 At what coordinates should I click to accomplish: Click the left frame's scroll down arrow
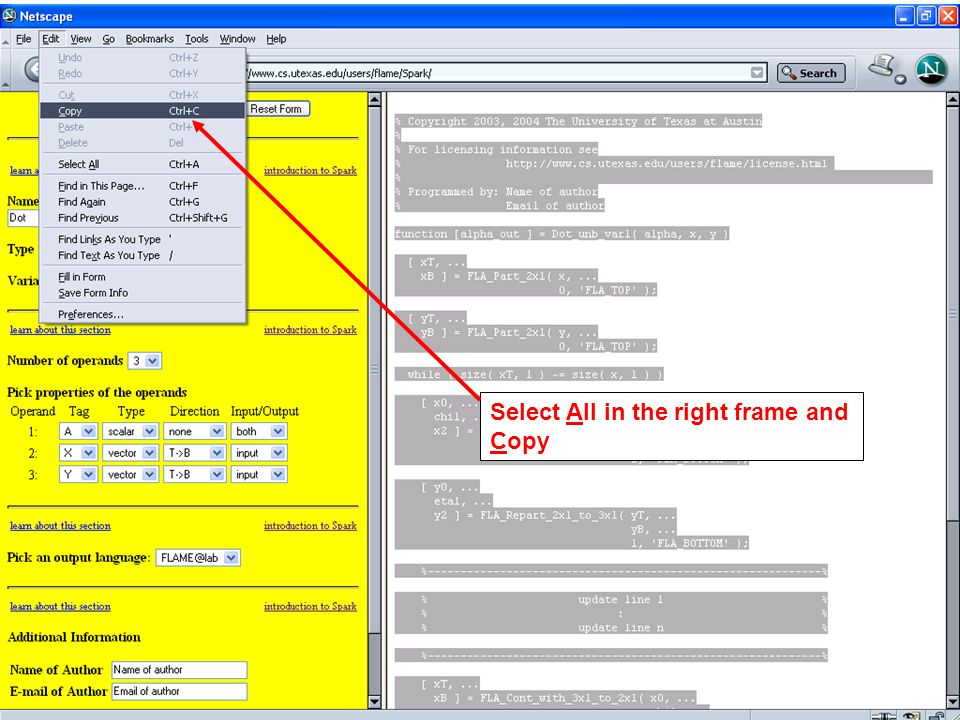375,702
